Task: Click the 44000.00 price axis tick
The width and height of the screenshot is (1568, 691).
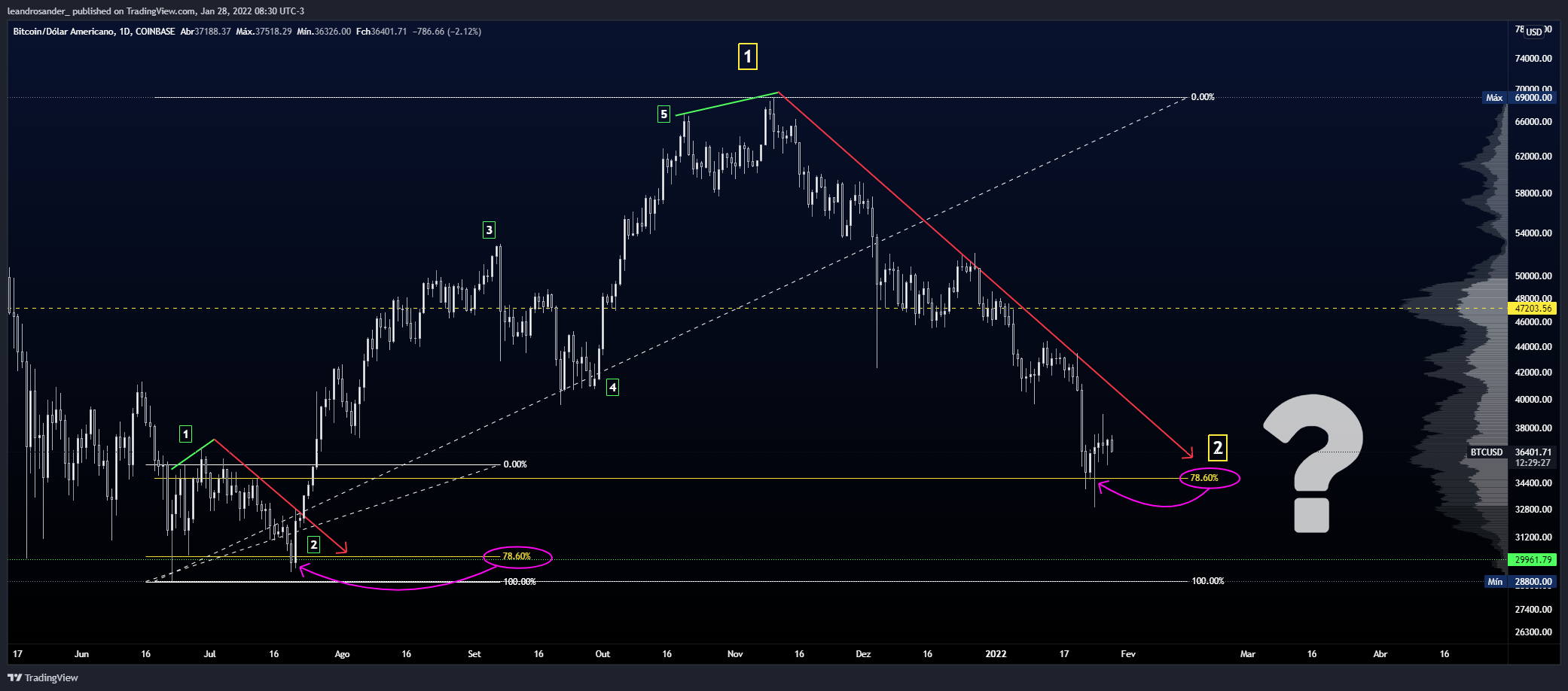Action: tap(1533, 347)
